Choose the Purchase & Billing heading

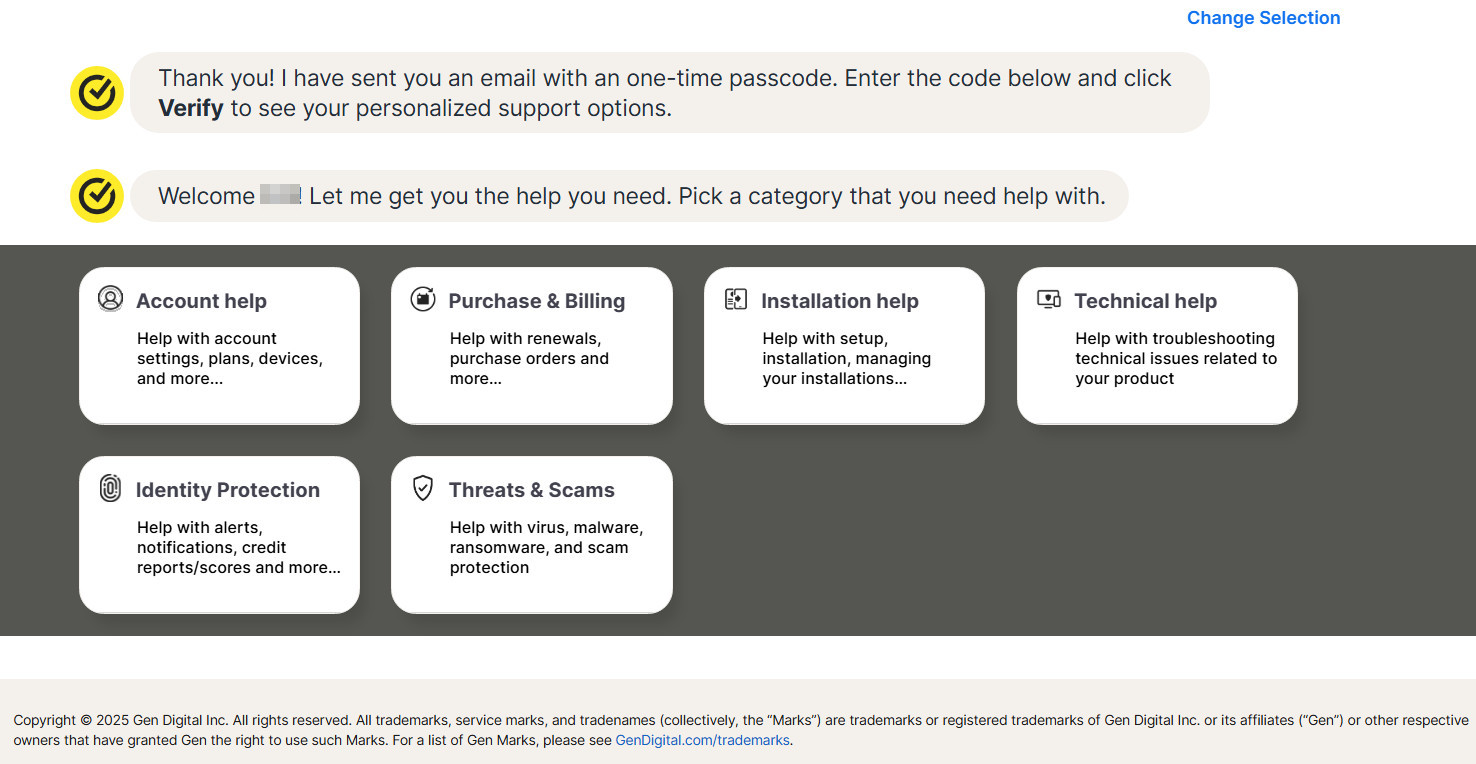pos(536,301)
